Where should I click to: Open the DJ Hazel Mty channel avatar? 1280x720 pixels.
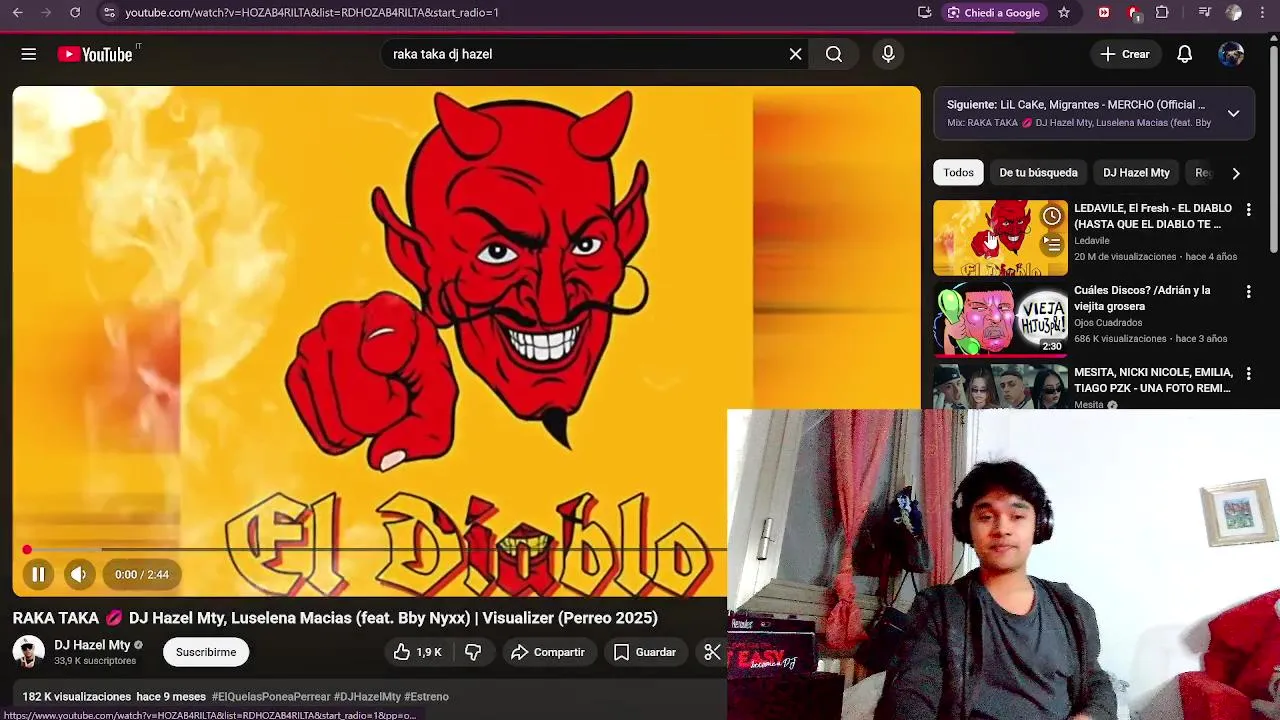[x=28, y=652]
